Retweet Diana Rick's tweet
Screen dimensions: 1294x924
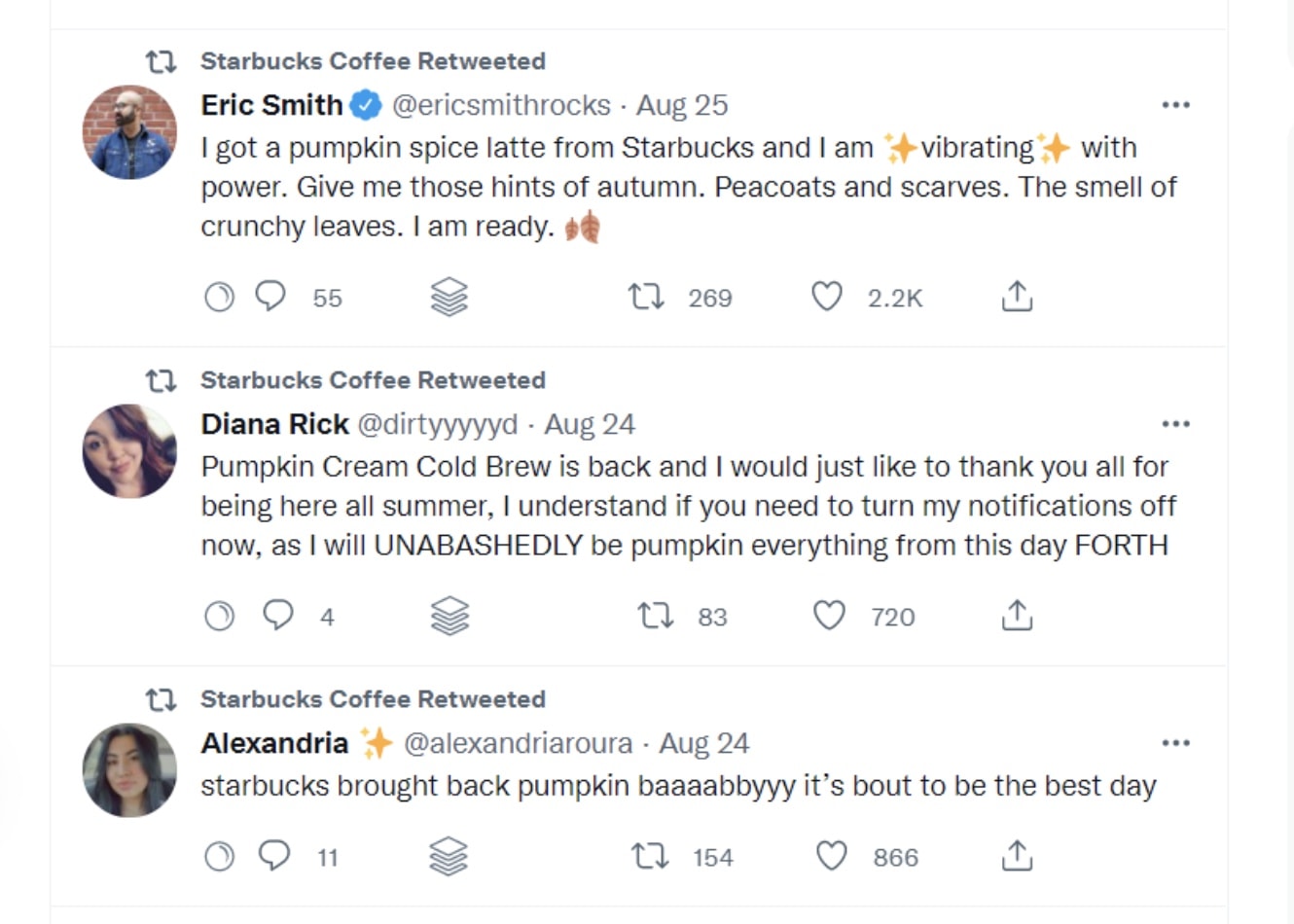point(655,616)
